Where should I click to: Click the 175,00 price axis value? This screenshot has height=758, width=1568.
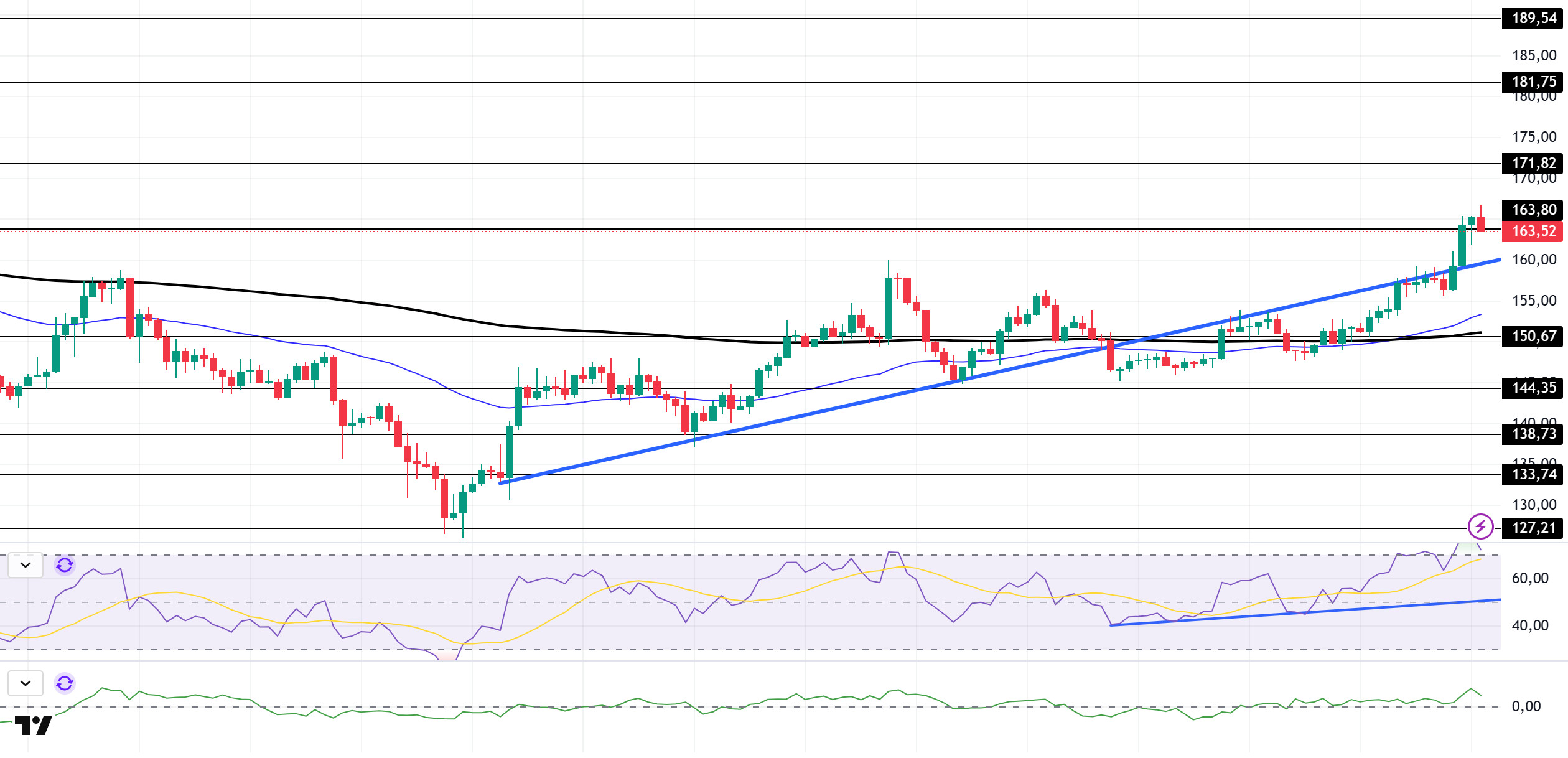[1534, 137]
